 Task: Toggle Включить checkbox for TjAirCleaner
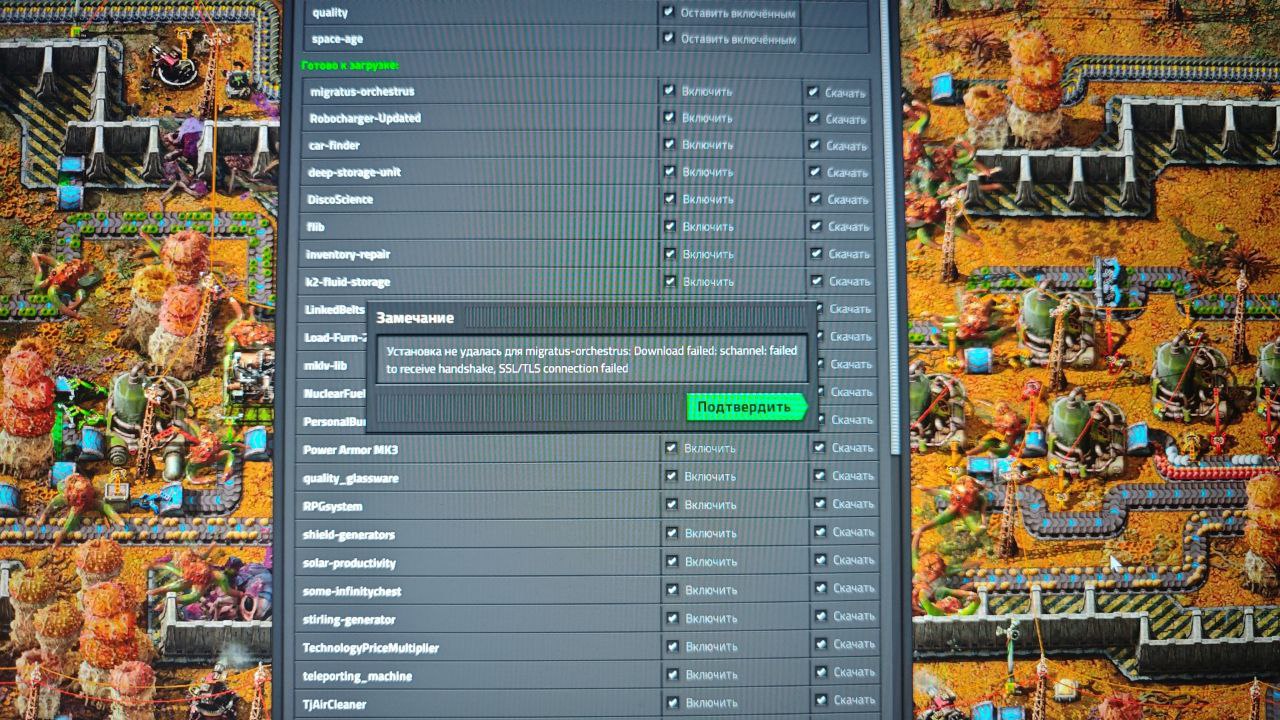tap(672, 703)
